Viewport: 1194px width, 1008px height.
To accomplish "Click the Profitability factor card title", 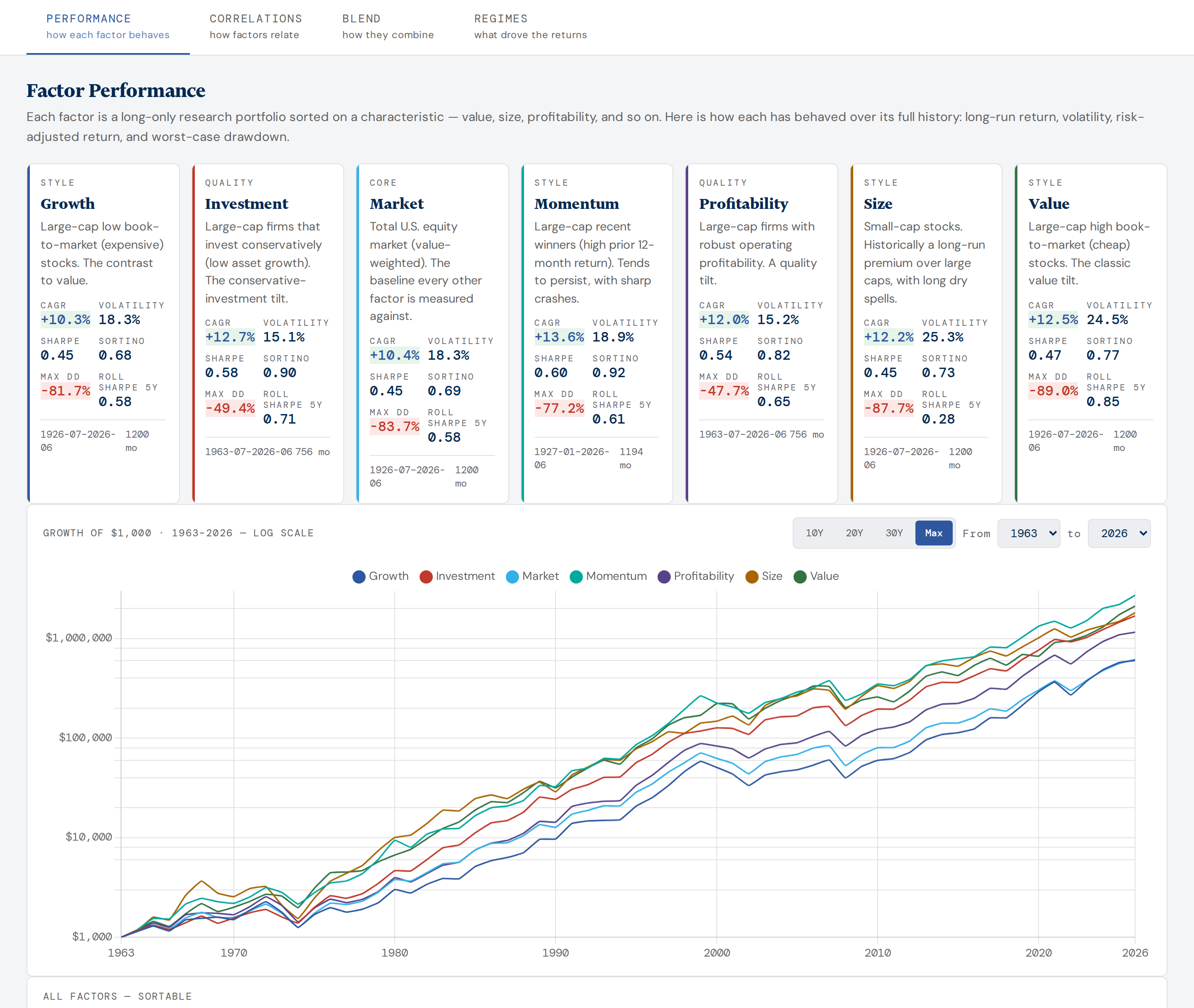I will [x=744, y=204].
